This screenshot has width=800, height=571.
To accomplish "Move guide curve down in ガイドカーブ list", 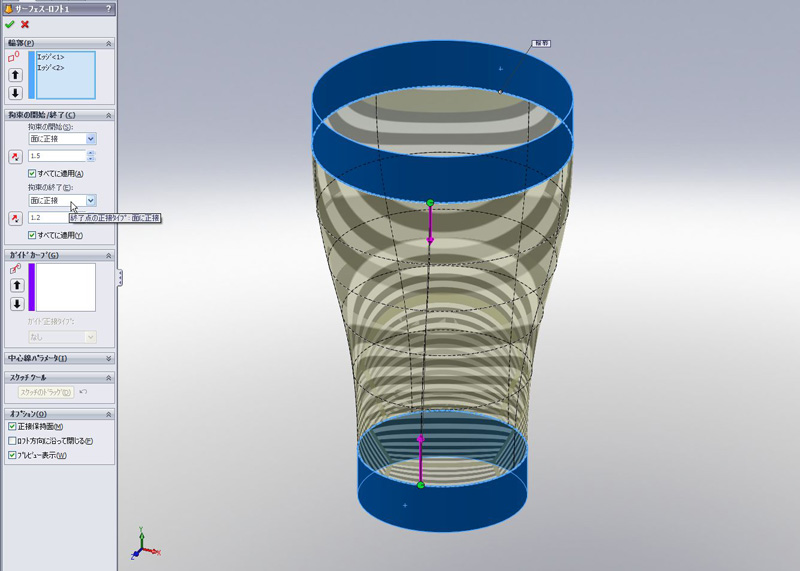I will (x=16, y=304).
